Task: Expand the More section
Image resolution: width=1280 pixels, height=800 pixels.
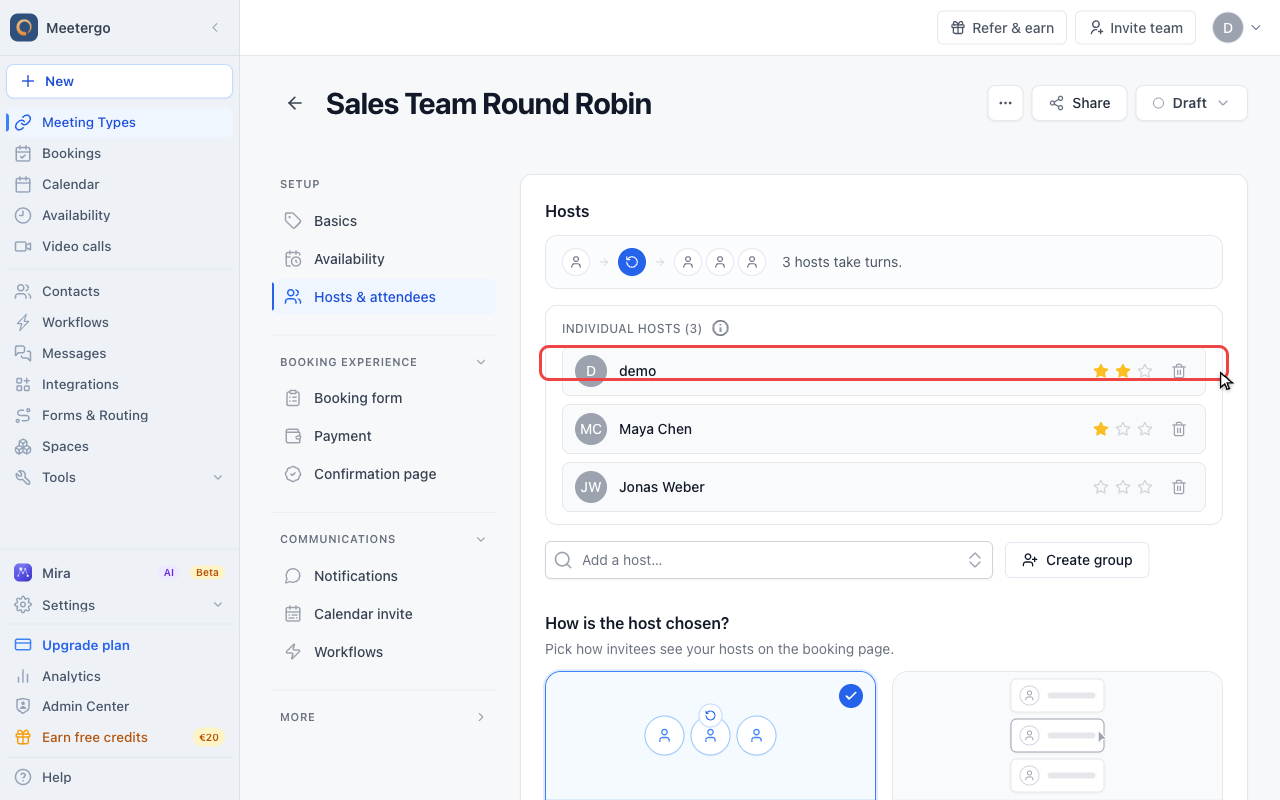Action: (481, 717)
